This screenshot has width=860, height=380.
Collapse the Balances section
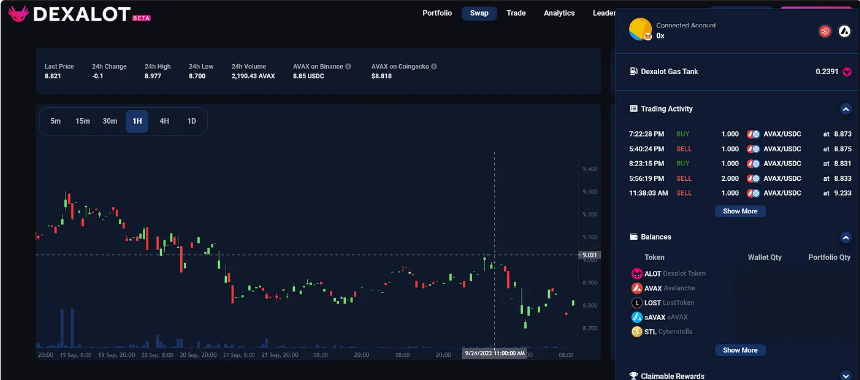tap(846, 237)
